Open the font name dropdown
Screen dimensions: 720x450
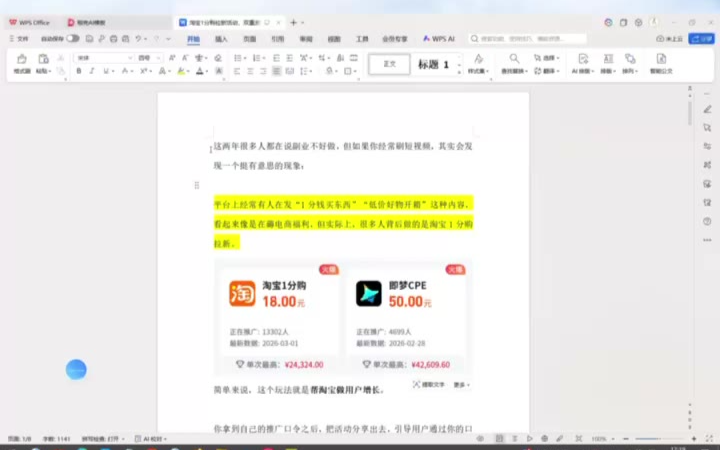103,58
